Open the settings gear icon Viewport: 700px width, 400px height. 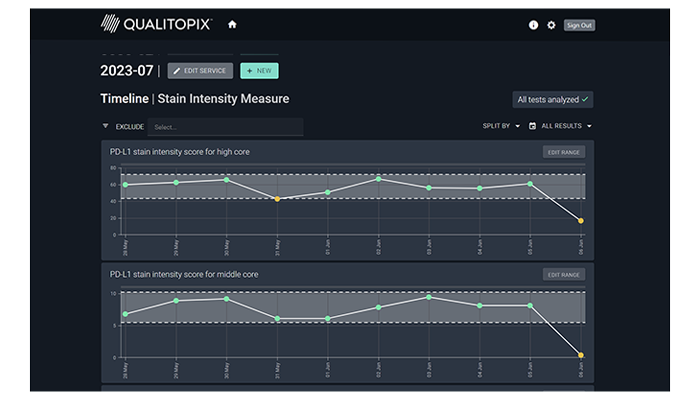point(551,25)
